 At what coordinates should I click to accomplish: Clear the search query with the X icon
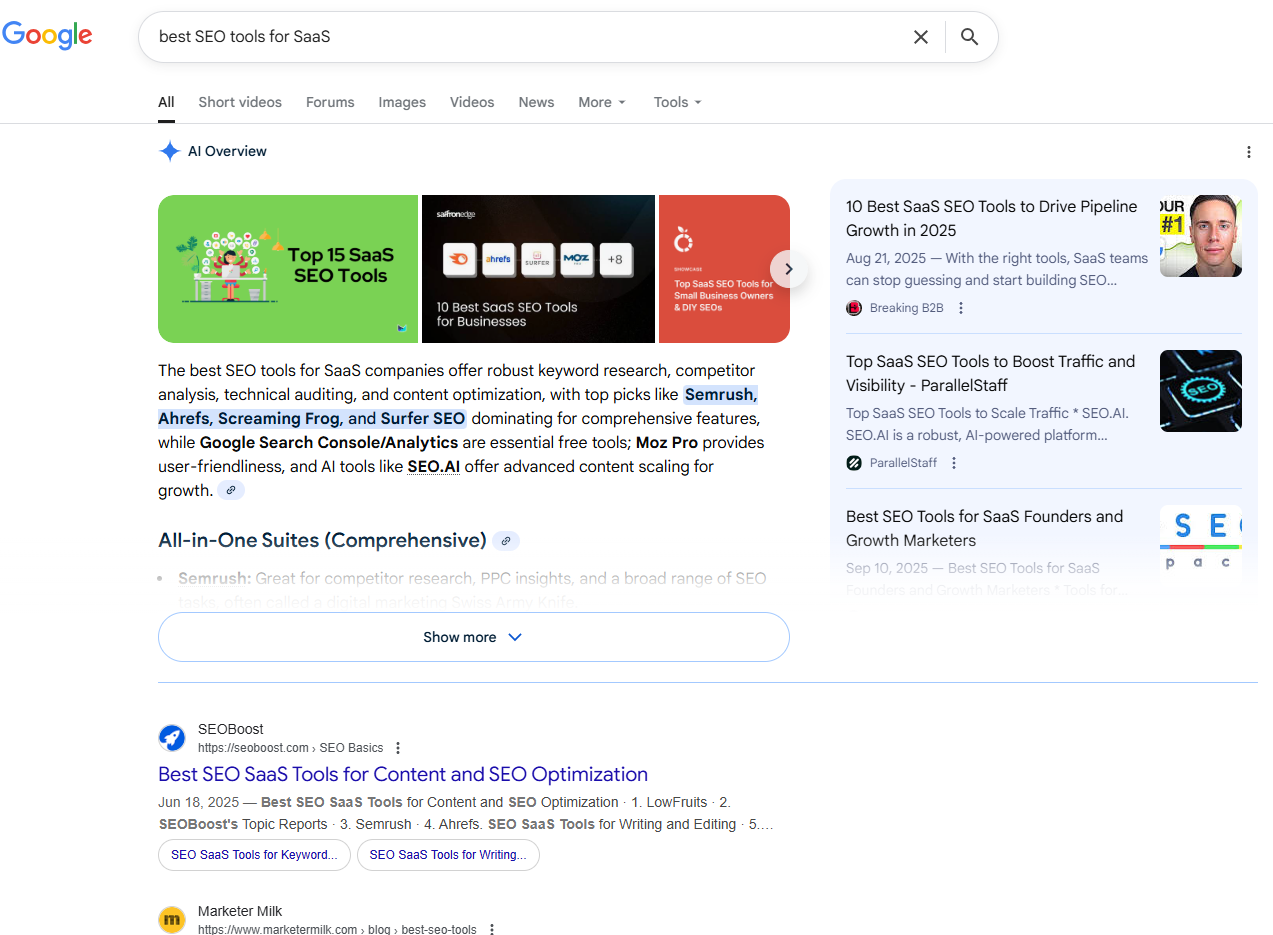[x=921, y=37]
